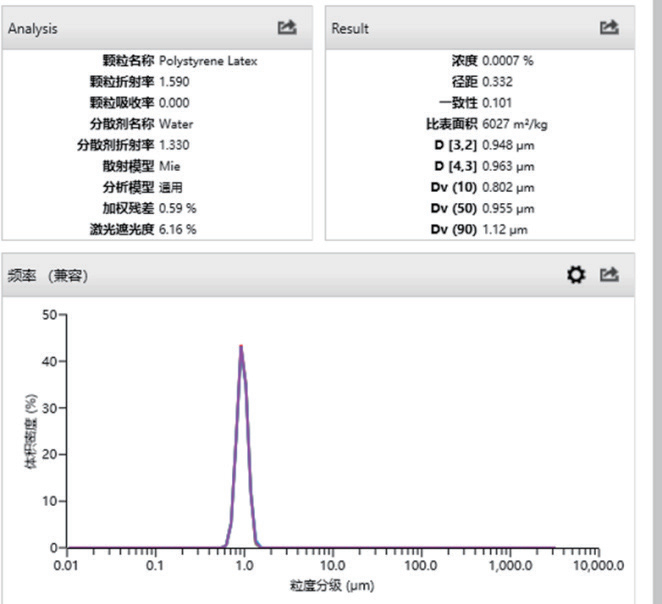The image size is (662, 604).
Task: Click the 1.0 tick on the x-axis
Action: pyautogui.click(x=244, y=565)
